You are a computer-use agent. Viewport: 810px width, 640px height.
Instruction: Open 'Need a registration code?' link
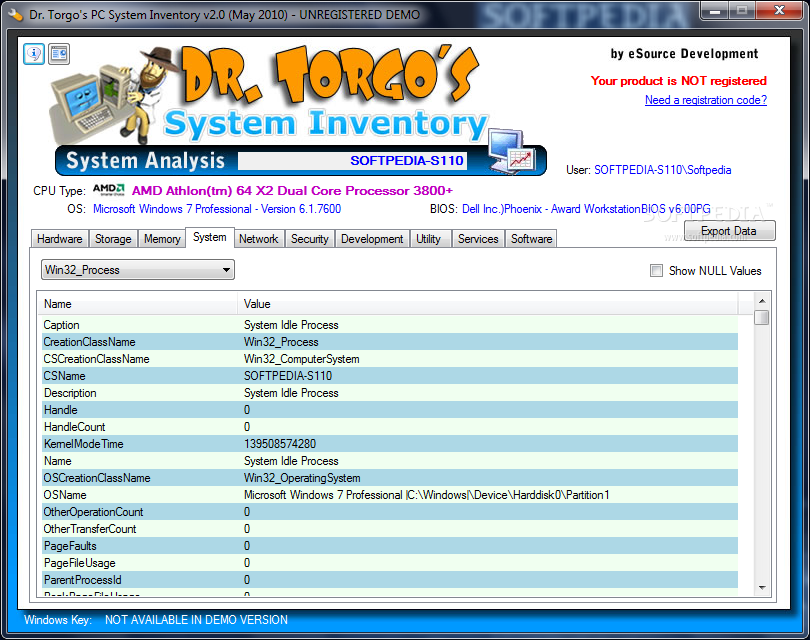[706, 100]
